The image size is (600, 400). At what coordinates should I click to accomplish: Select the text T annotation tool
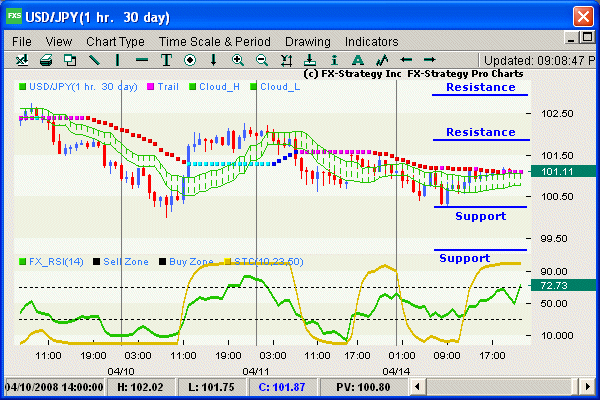166,60
